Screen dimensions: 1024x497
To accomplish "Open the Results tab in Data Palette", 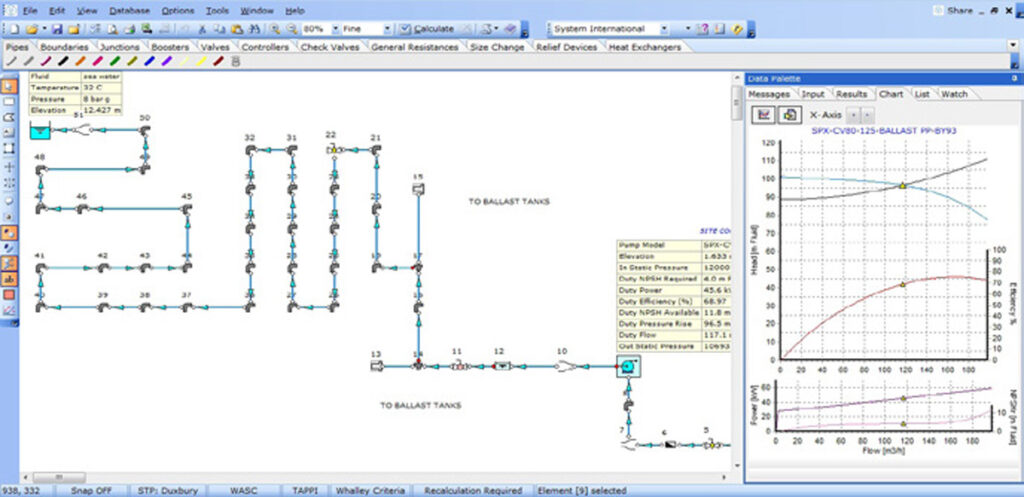I will (x=851, y=93).
